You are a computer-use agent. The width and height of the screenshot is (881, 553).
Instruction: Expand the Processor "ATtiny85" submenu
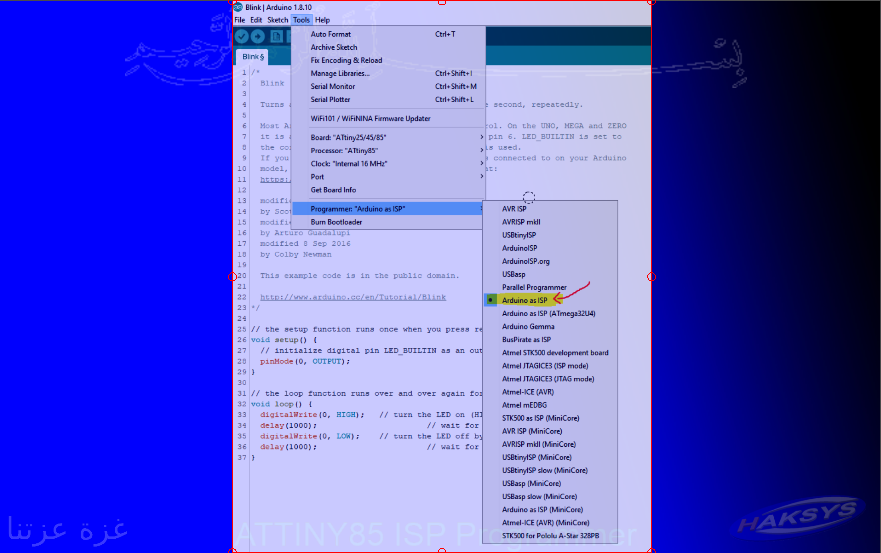[388, 151]
